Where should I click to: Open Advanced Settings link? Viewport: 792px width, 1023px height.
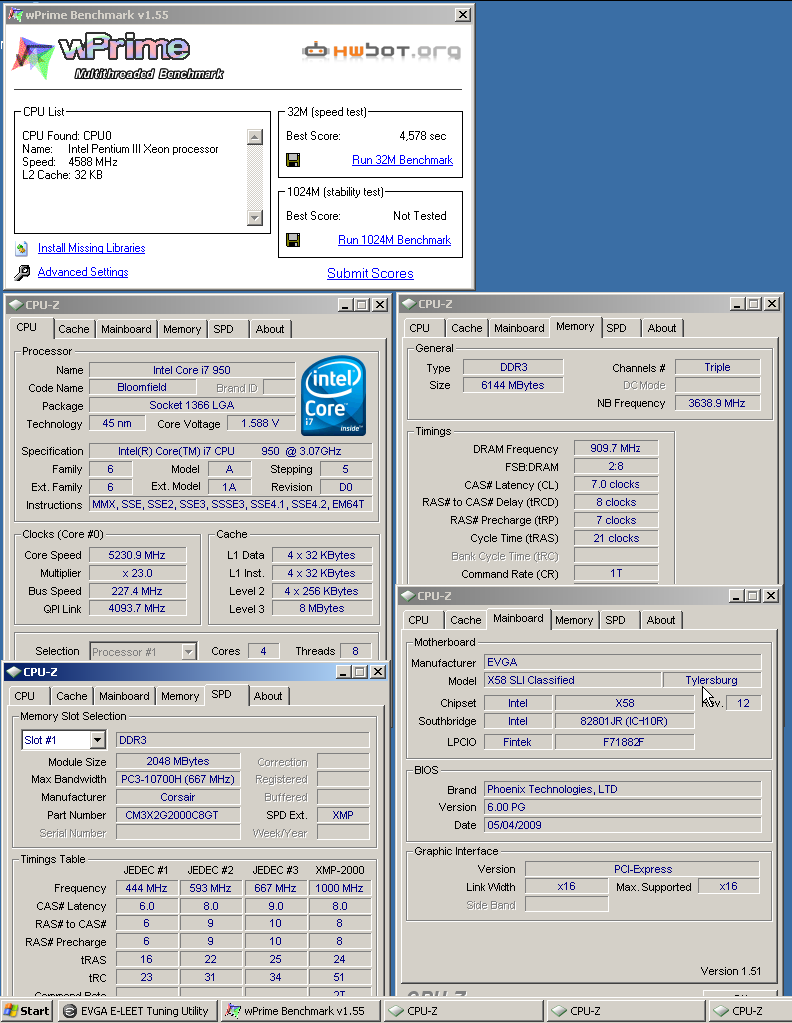pos(83,272)
